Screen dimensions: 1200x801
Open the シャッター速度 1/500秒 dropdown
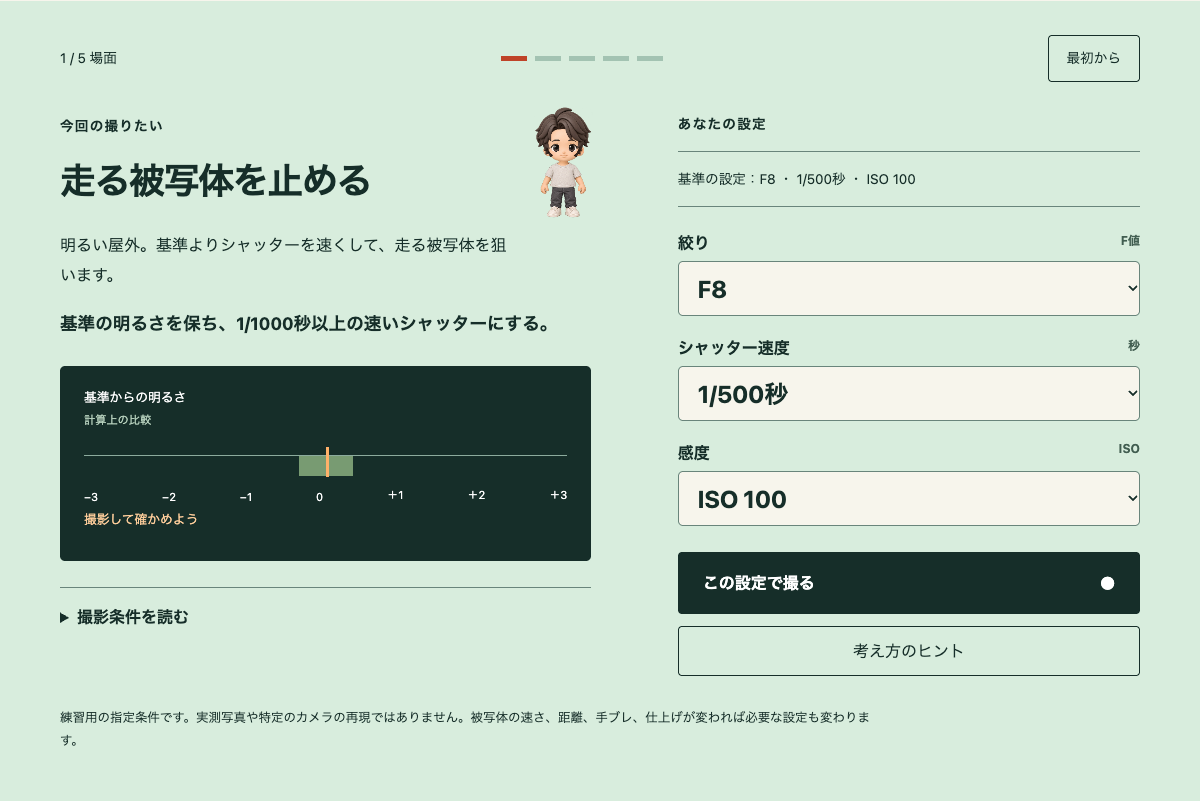pyautogui.click(x=908, y=393)
